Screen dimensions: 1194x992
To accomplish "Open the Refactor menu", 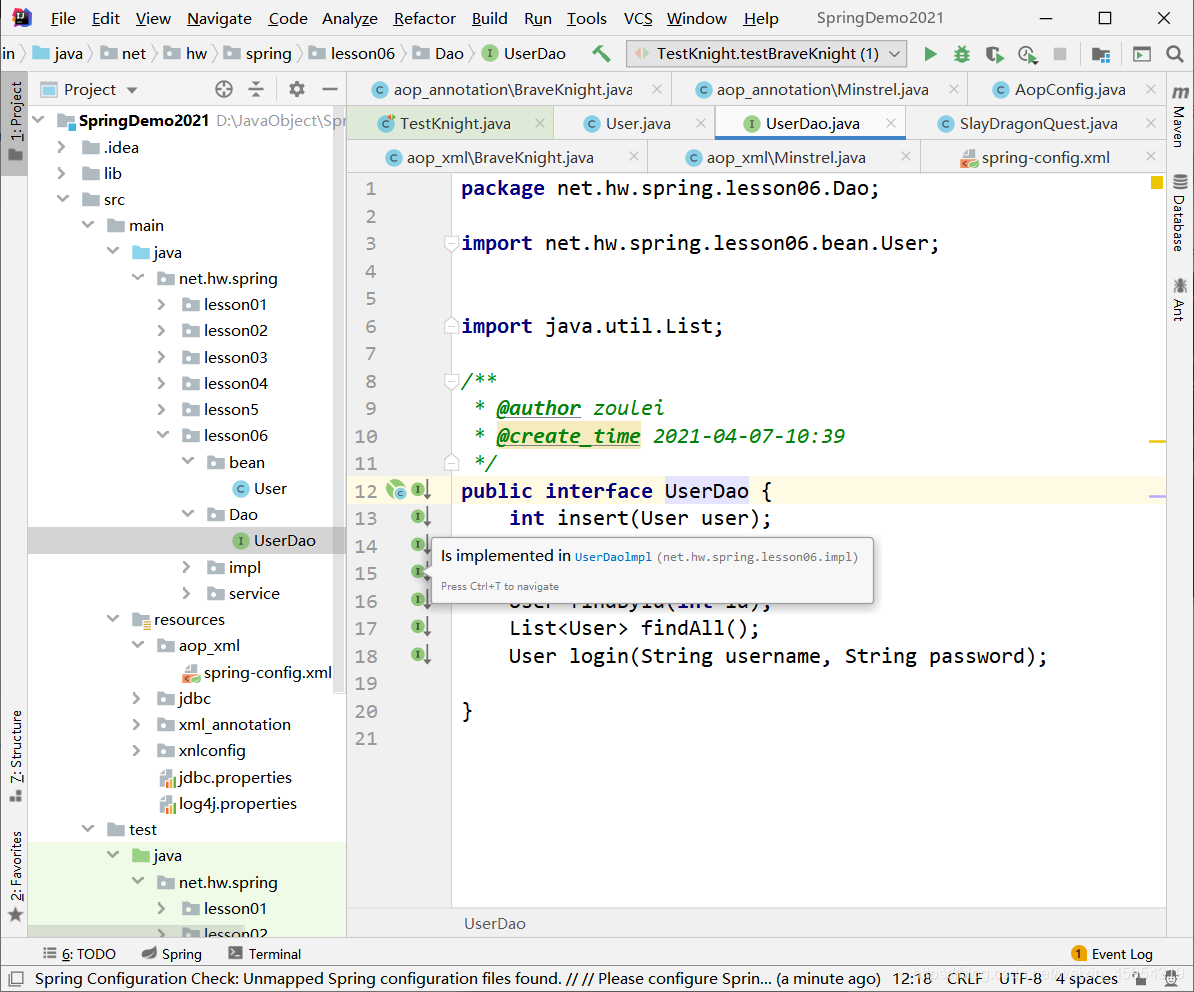I will pyautogui.click(x=424, y=18).
